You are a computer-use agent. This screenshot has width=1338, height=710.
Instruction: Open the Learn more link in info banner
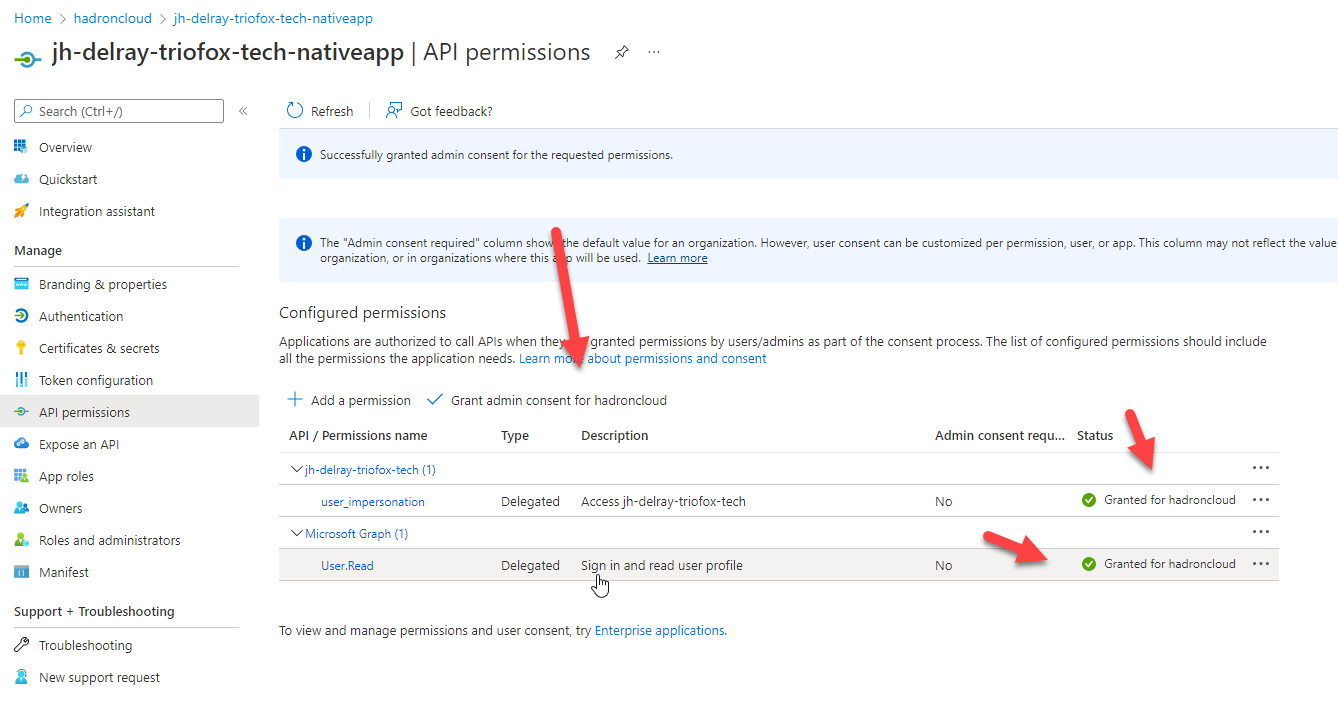tap(677, 258)
